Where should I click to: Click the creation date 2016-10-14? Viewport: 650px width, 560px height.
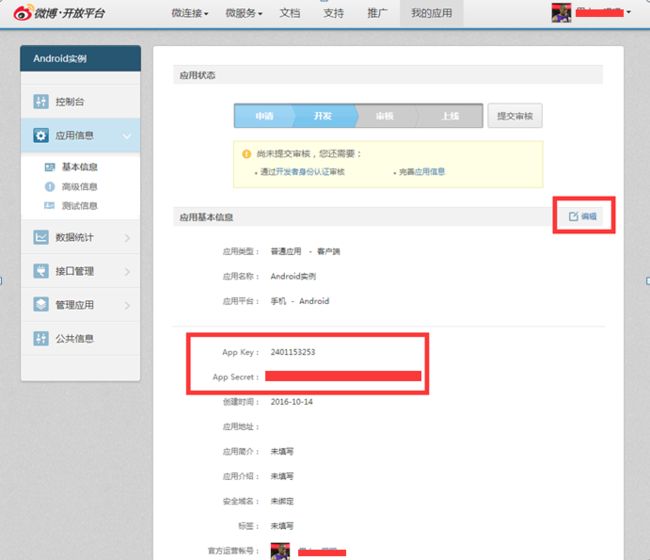coord(291,402)
